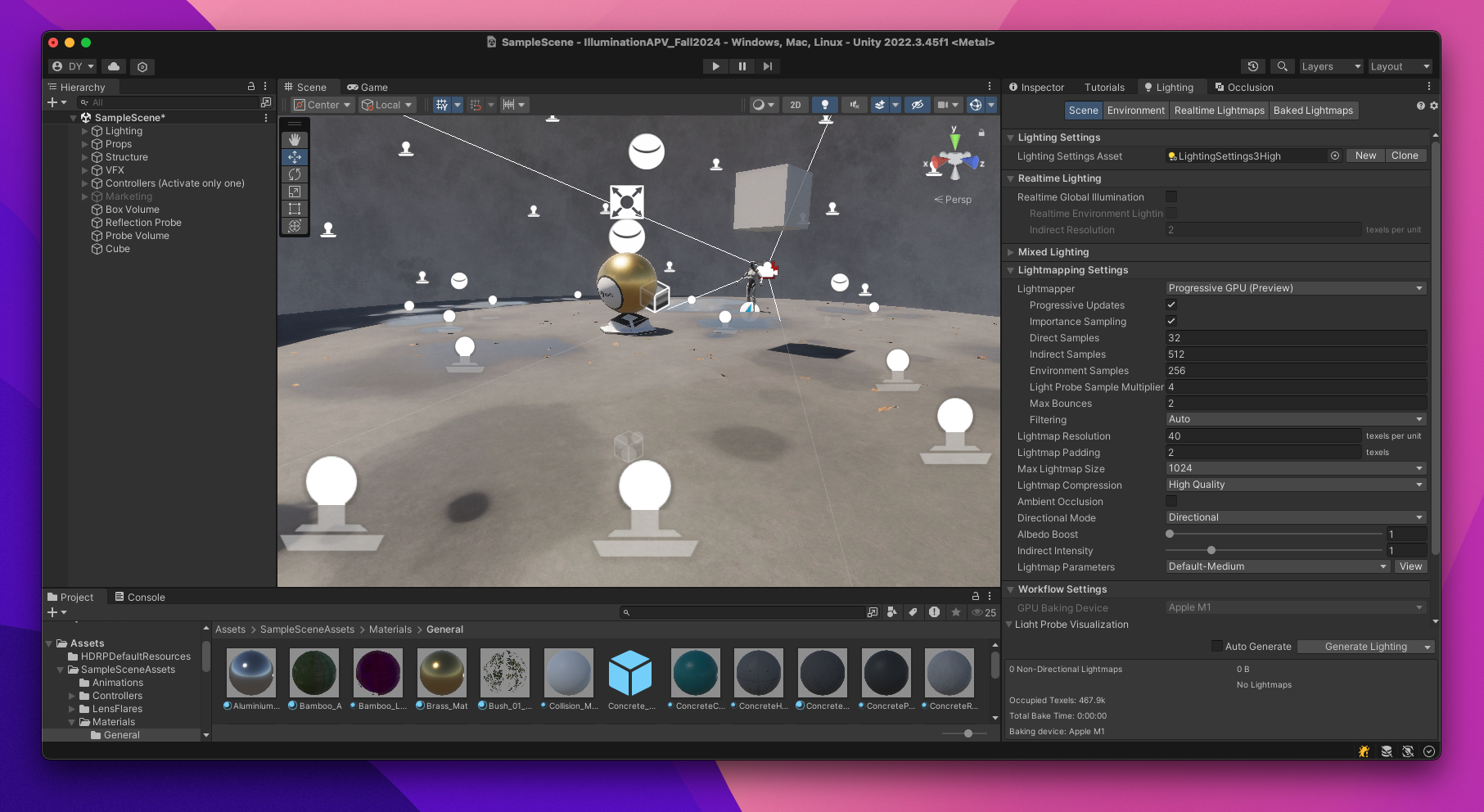Screen dimensions: 1484x812
Task: Select the Baked Lightmaps tab
Action: [1313, 111]
